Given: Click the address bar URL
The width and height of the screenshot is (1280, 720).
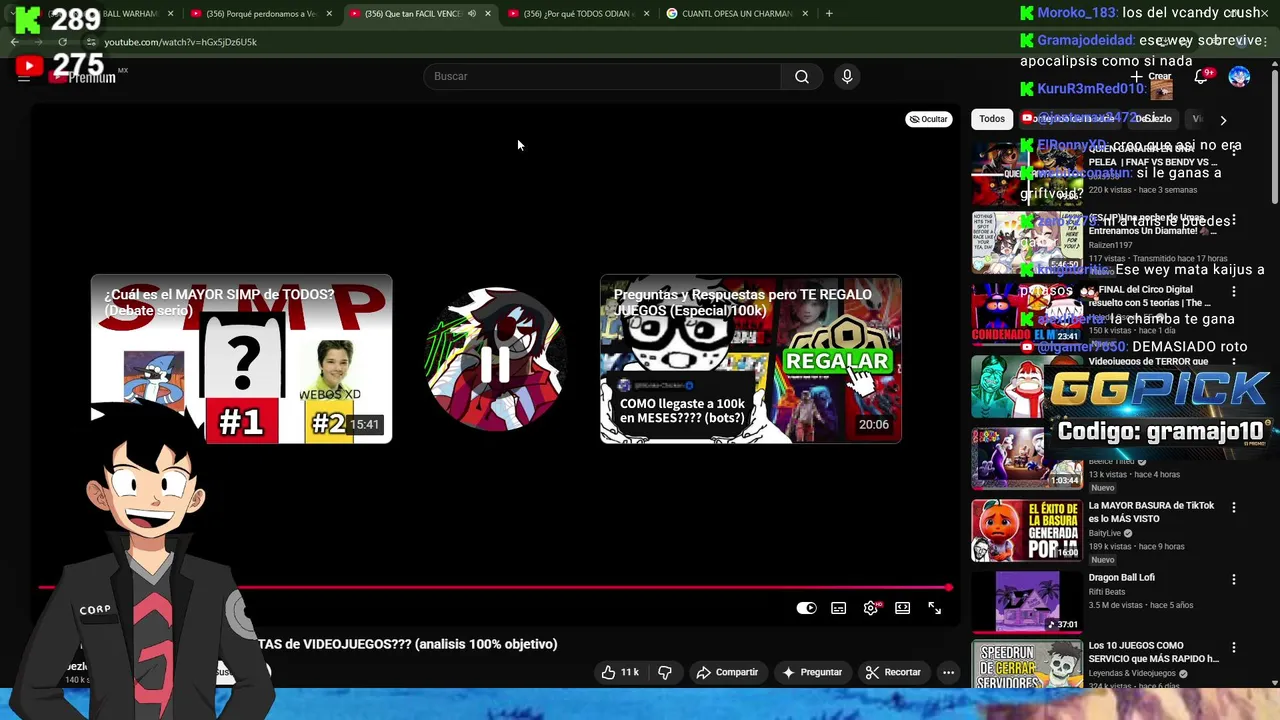Looking at the screenshot, I should point(181,42).
